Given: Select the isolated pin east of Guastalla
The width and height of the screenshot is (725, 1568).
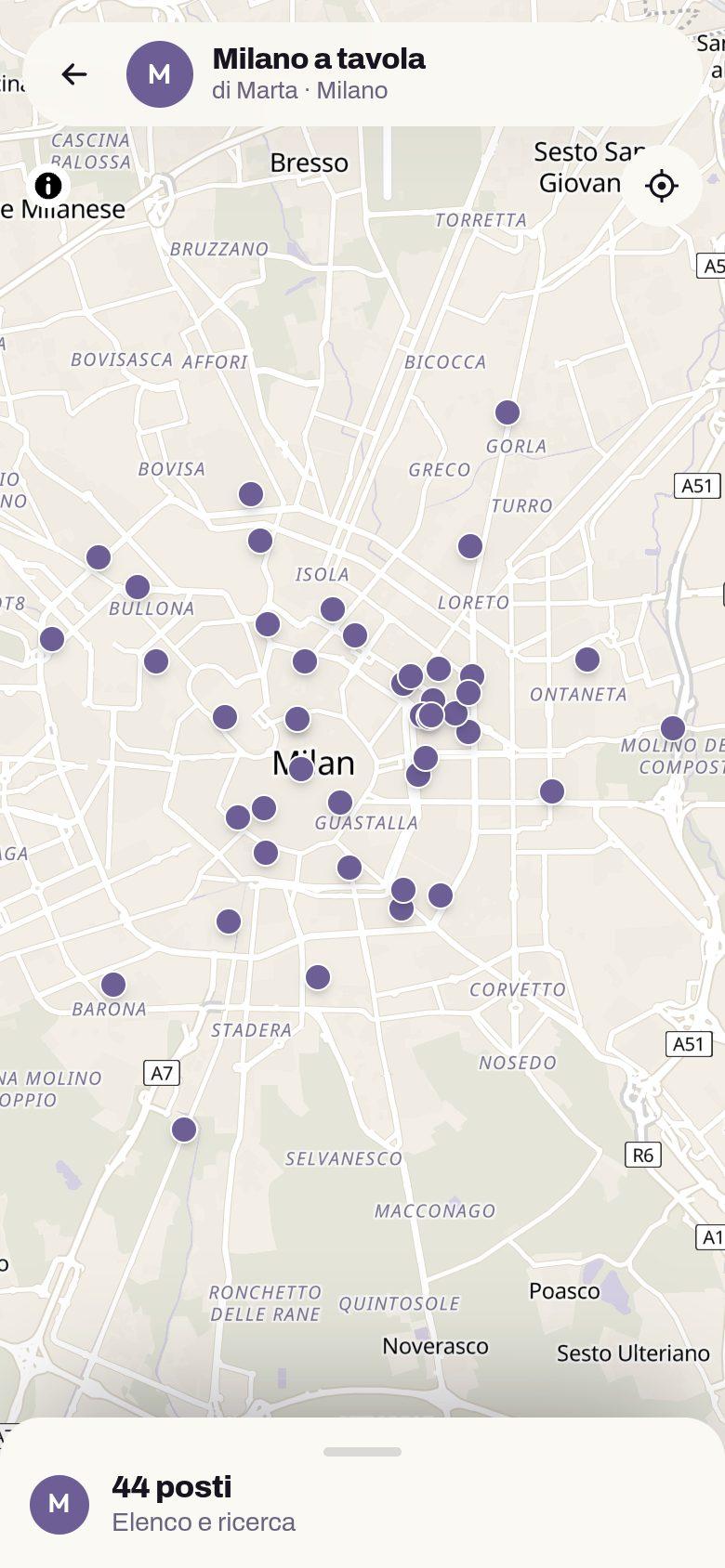Looking at the screenshot, I should coord(552,791).
